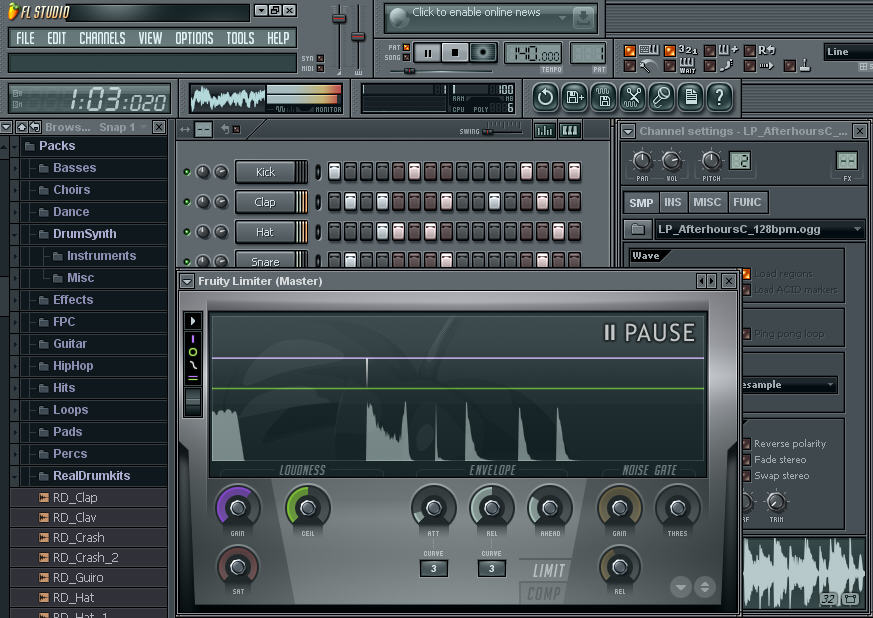Click the help question mark icon
Image resolution: width=873 pixels, height=618 pixels.
coord(719,97)
